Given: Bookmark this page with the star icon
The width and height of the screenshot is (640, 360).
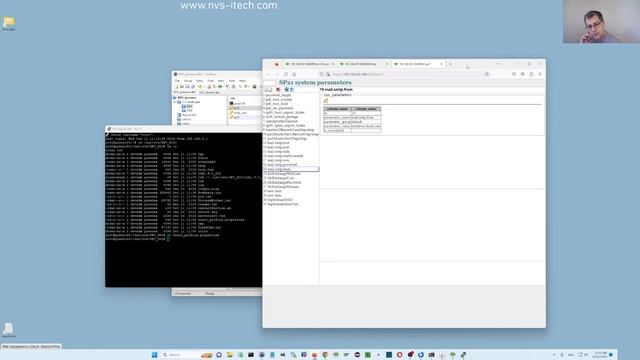Looking at the screenshot, I should (487, 74).
